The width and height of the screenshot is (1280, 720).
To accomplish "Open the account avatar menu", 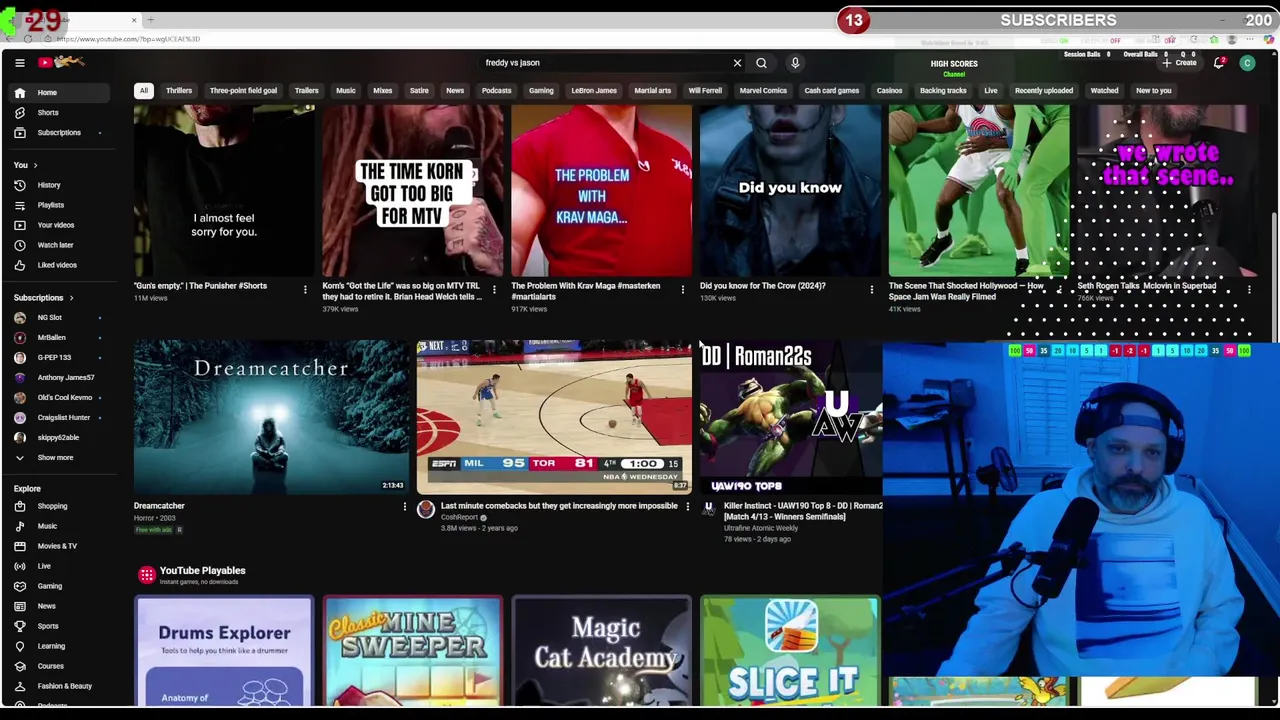I will [1247, 63].
